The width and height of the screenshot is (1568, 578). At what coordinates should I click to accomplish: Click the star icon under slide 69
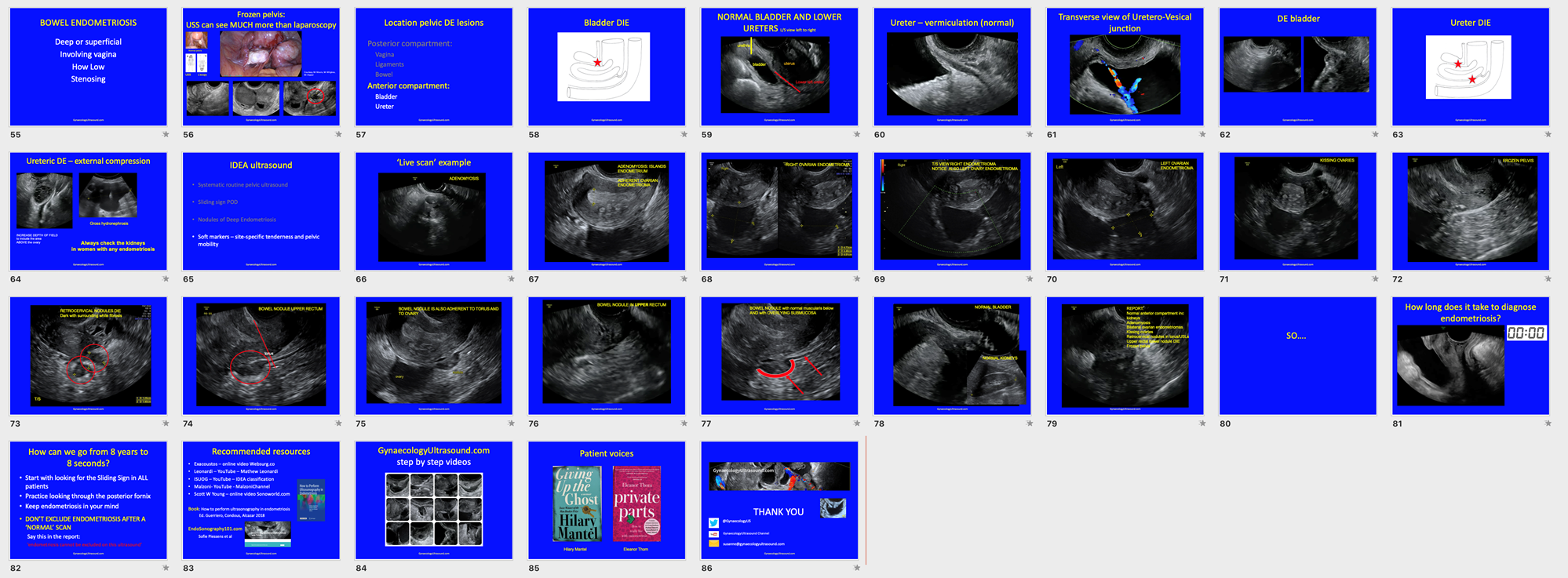coord(1030,278)
